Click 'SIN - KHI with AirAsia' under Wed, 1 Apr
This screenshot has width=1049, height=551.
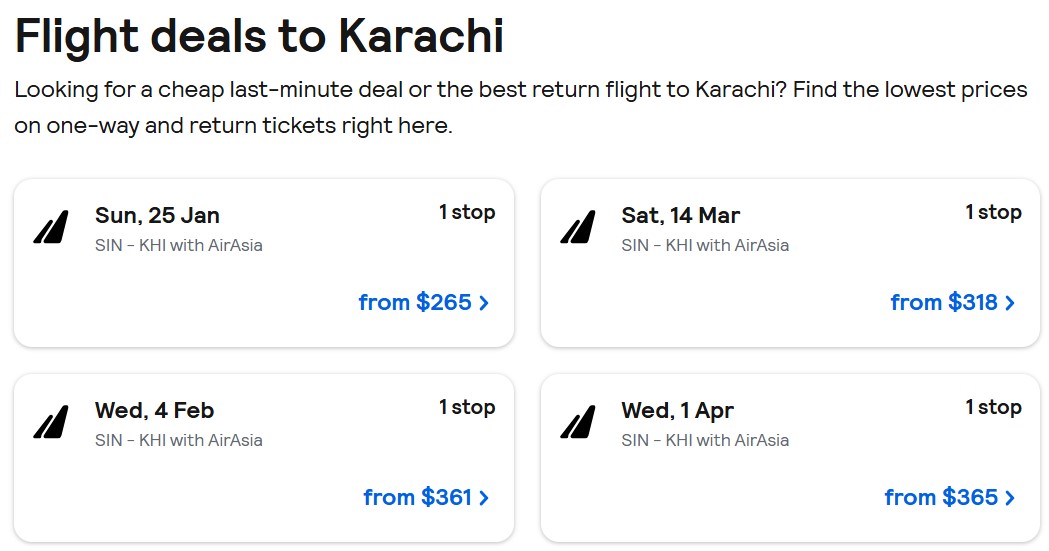(705, 440)
